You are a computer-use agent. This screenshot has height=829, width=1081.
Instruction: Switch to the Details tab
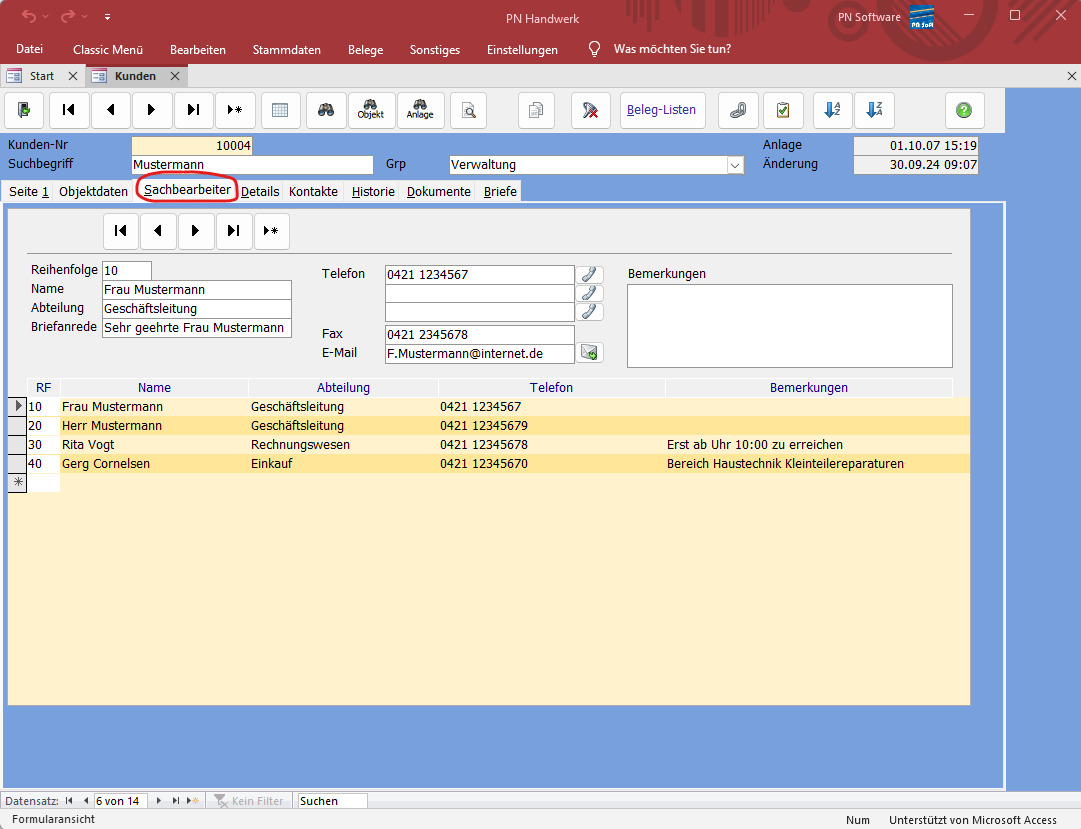coord(260,192)
